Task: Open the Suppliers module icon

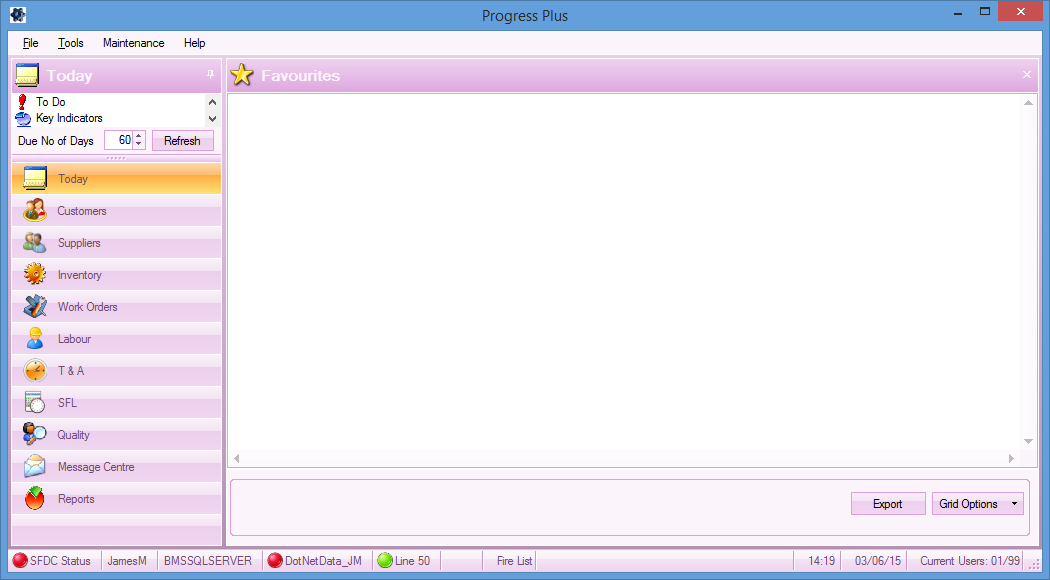Action: [x=35, y=243]
